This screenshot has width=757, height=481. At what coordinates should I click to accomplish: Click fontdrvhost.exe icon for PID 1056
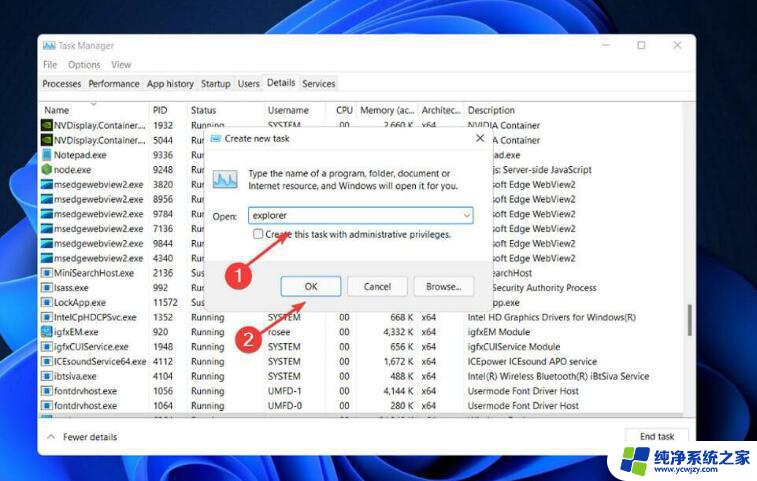coord(46,391)
